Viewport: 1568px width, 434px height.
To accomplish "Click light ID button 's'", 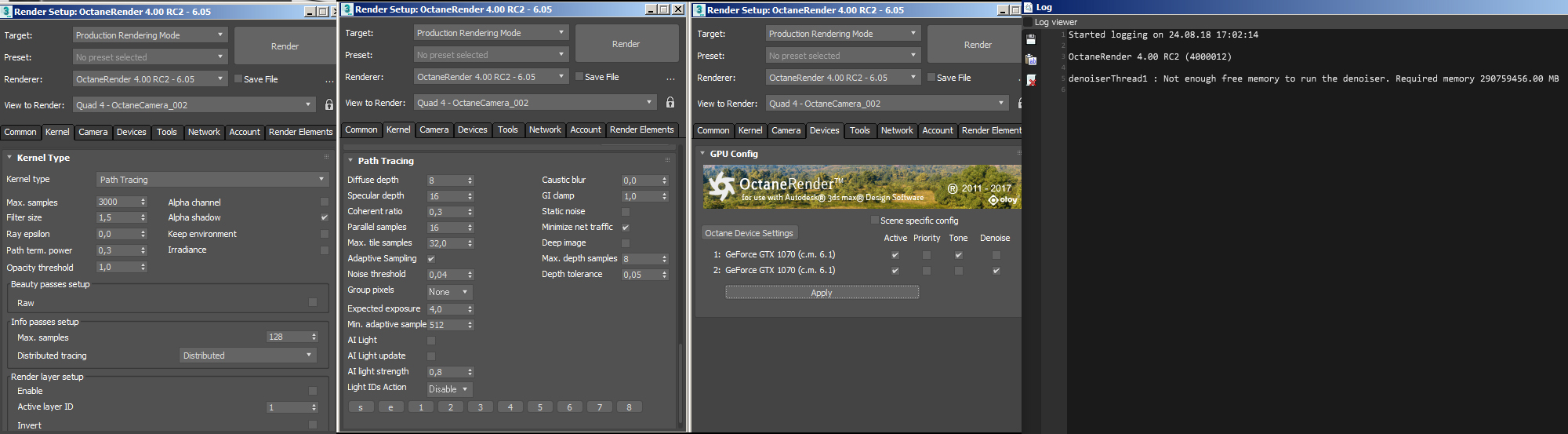I will tap(361, 407).
